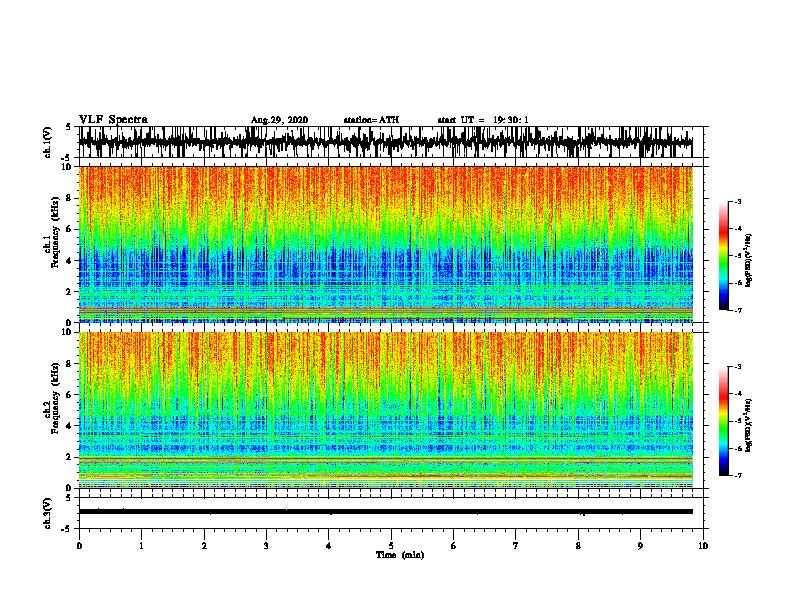Image resolution: width=792 pixels, height=612 pixels.
Task: Click the date 'Aug.29, 2020' label
Action: tap(279, 120)
